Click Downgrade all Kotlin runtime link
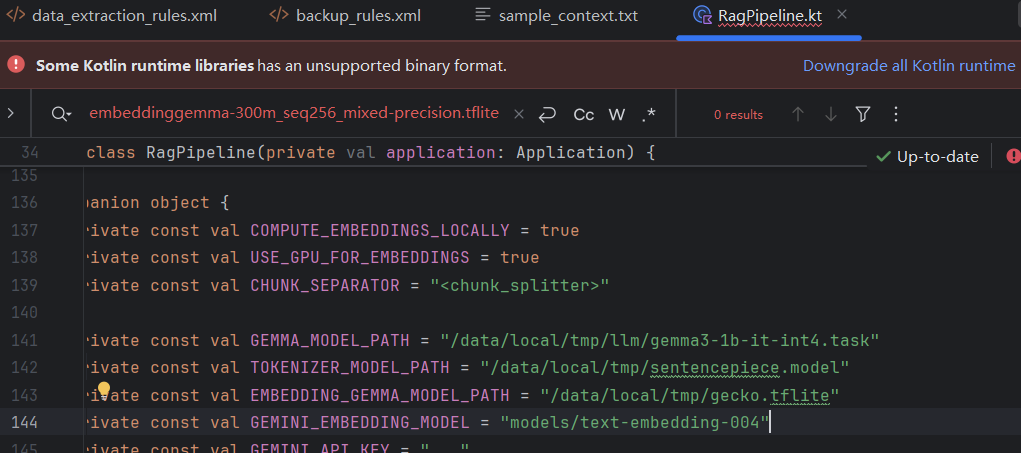 [x=909, y=66]
